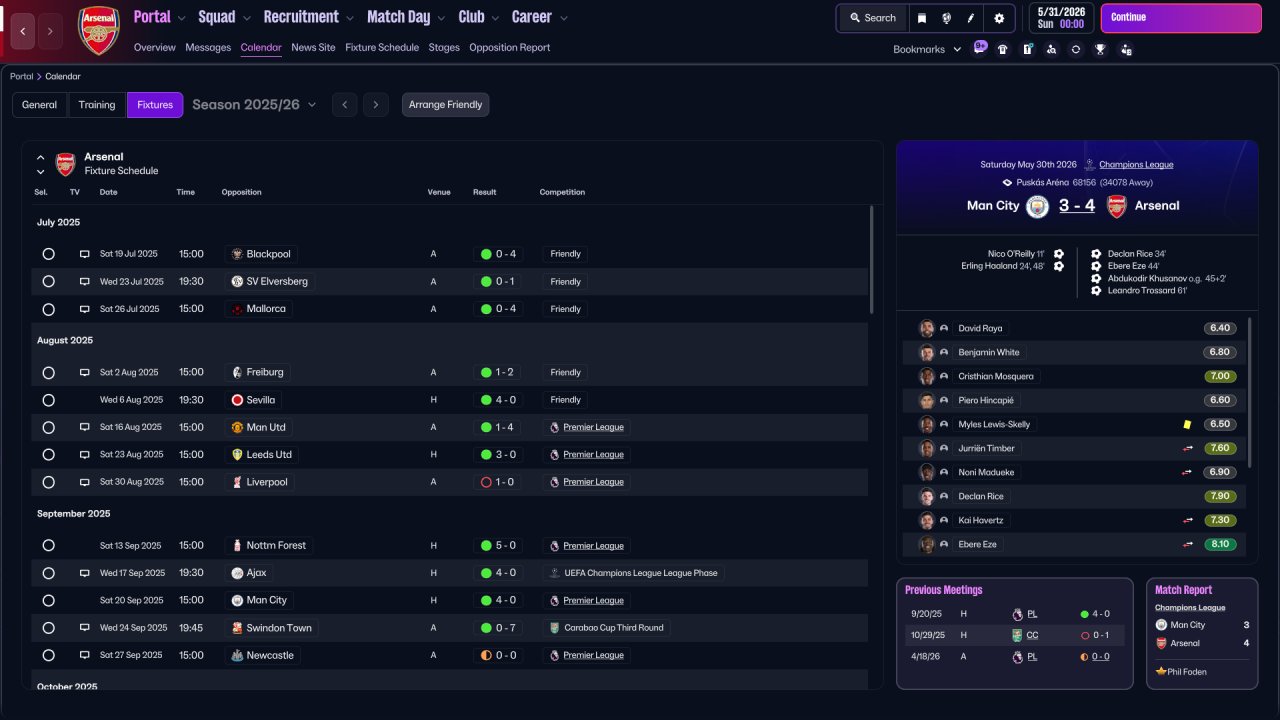Image resolution: width=1280 pixels, height=720 pixels.
Task: Select the Mallorca fixture radio button
Action: [x=48, y=309]
